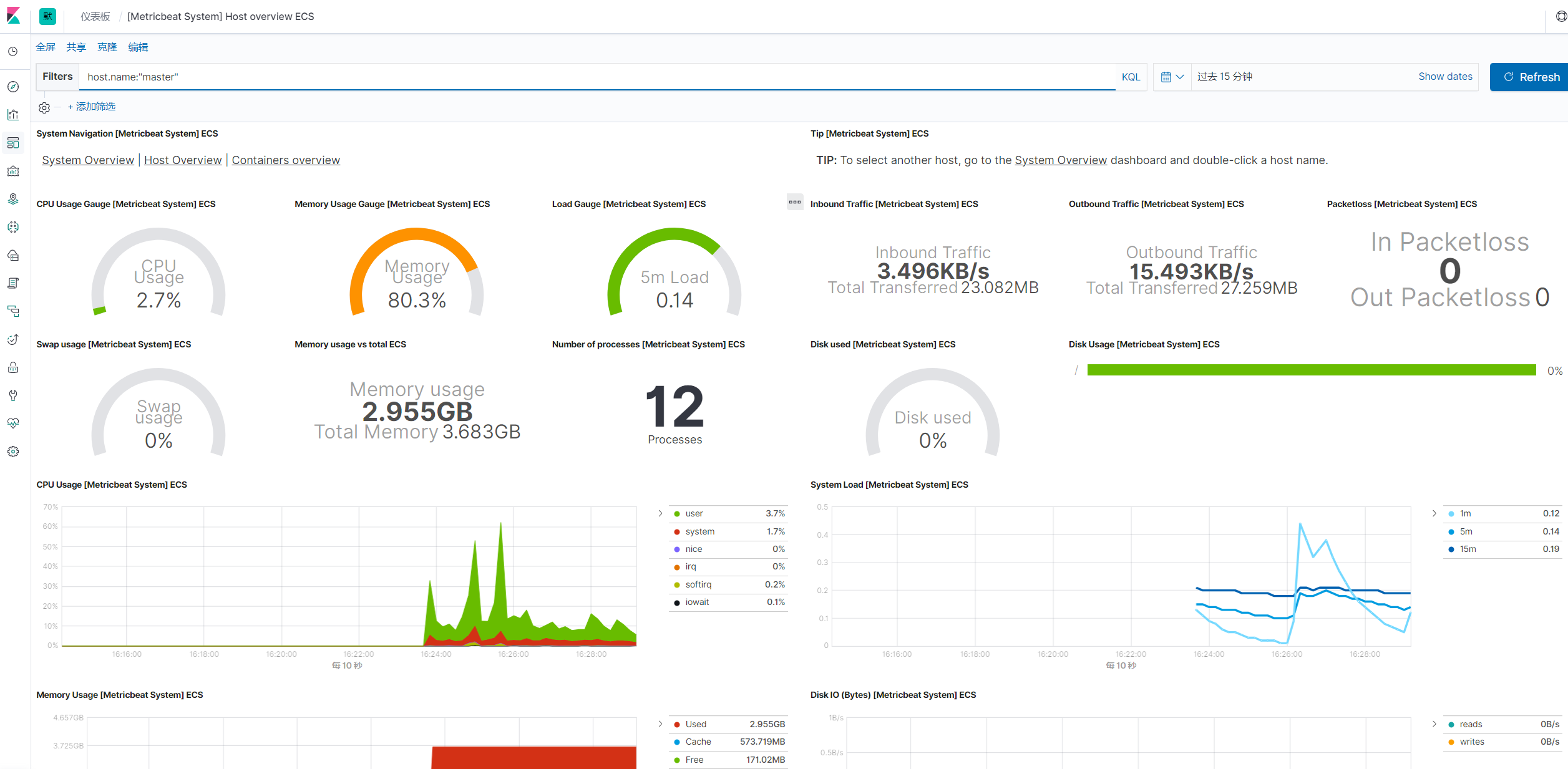Open Stack Monitoring heartbeat icon

coord(13,423)
